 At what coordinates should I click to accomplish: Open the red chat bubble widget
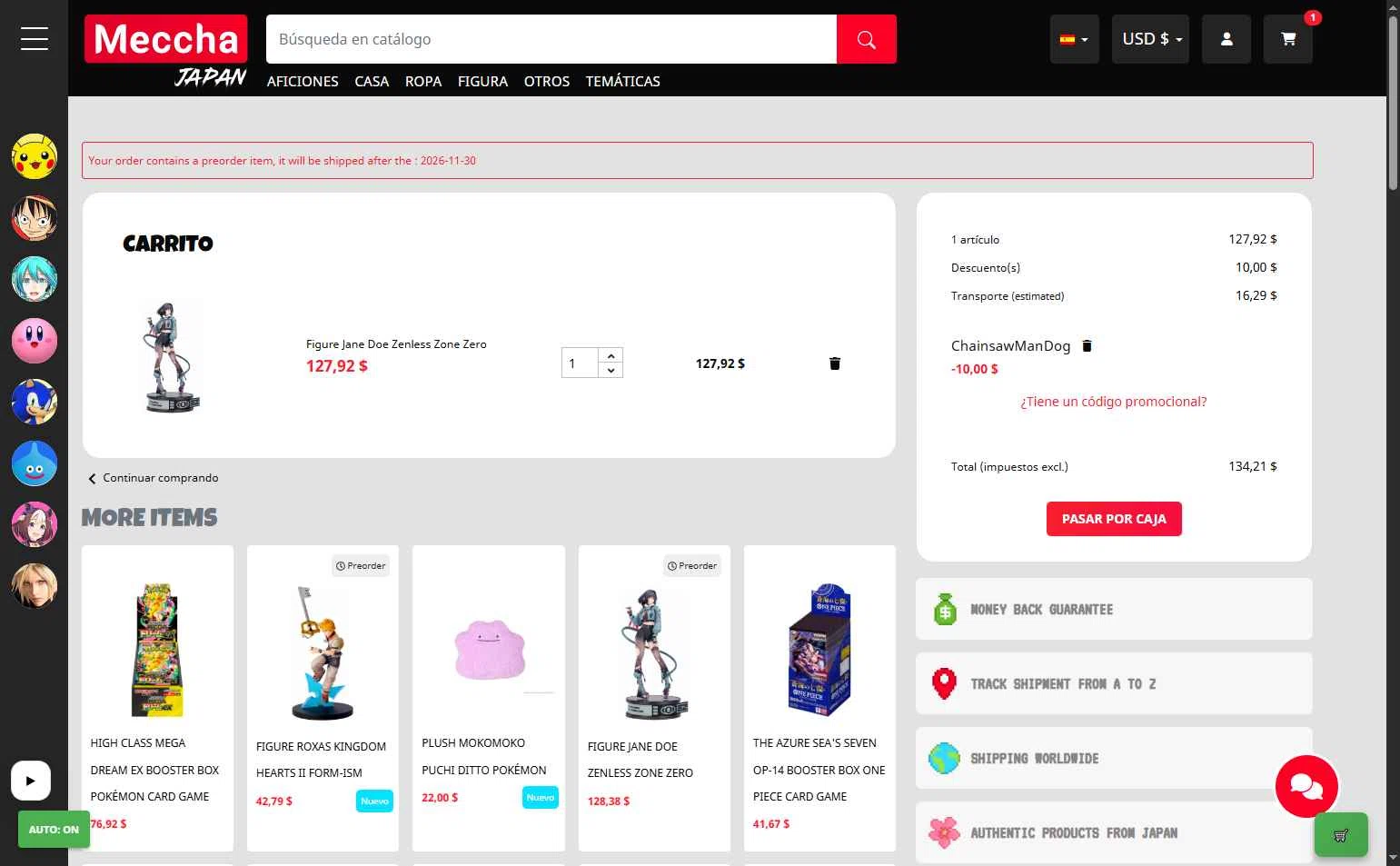click(x=1306, y=786)
